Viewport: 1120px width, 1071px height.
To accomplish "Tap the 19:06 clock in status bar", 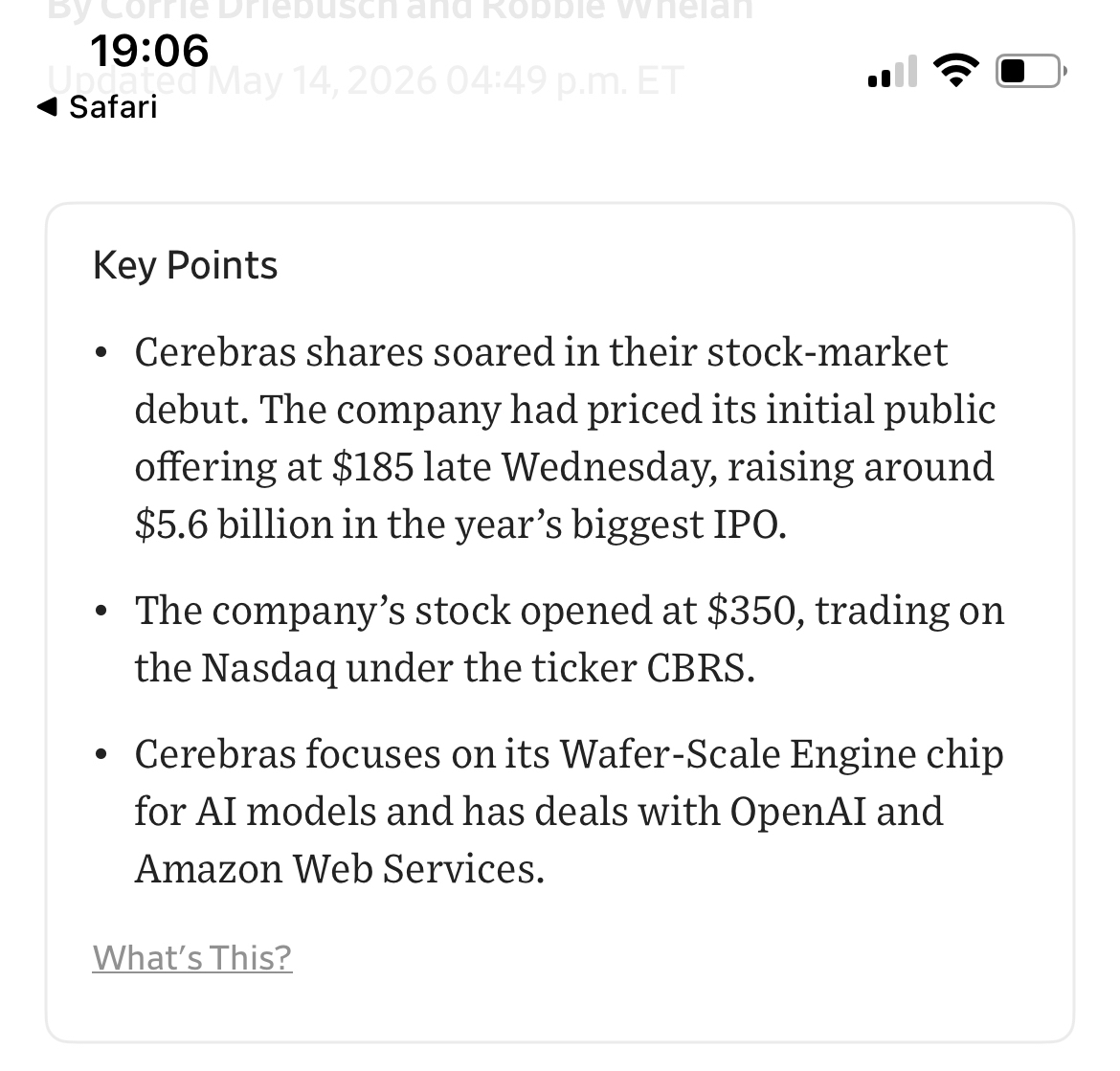I will [149, 51].
